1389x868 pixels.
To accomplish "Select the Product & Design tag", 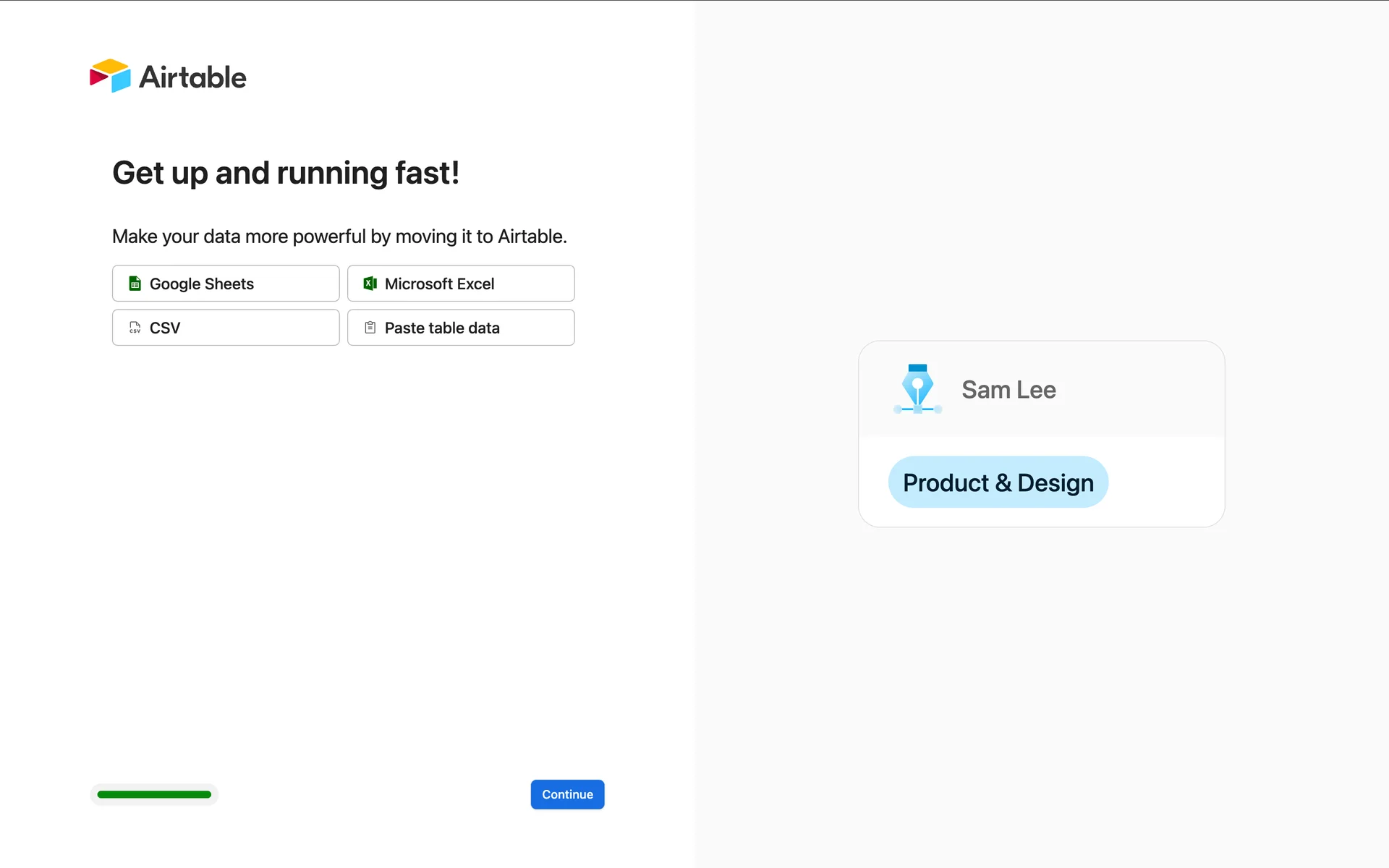I will [998, 482].
